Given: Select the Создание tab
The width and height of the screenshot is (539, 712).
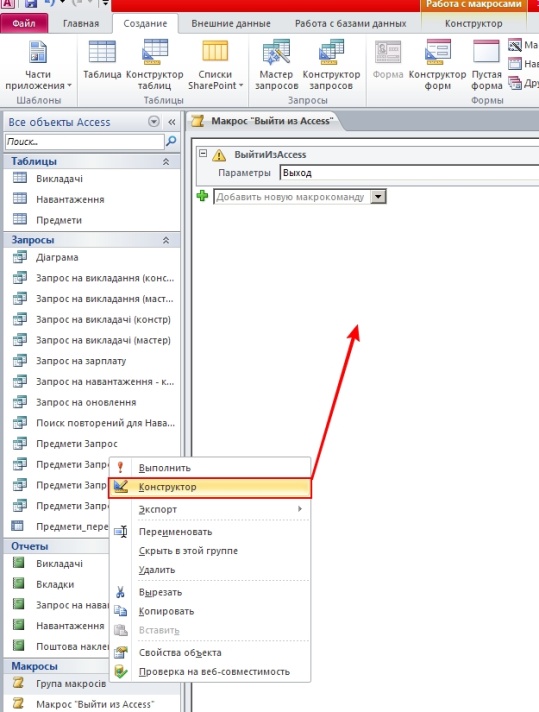Looking at the screenshot, I should click(145, 24).
